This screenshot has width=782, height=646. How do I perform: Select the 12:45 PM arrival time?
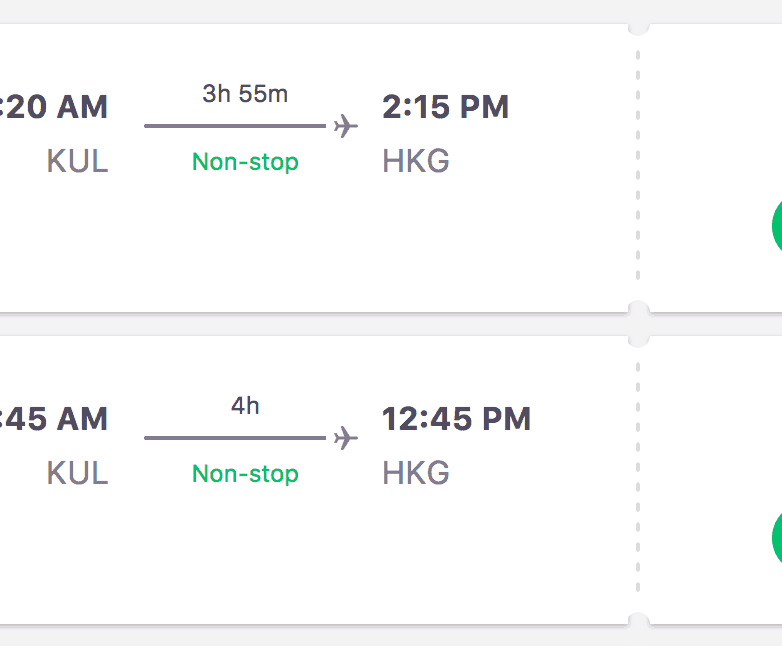pos(456,419)
